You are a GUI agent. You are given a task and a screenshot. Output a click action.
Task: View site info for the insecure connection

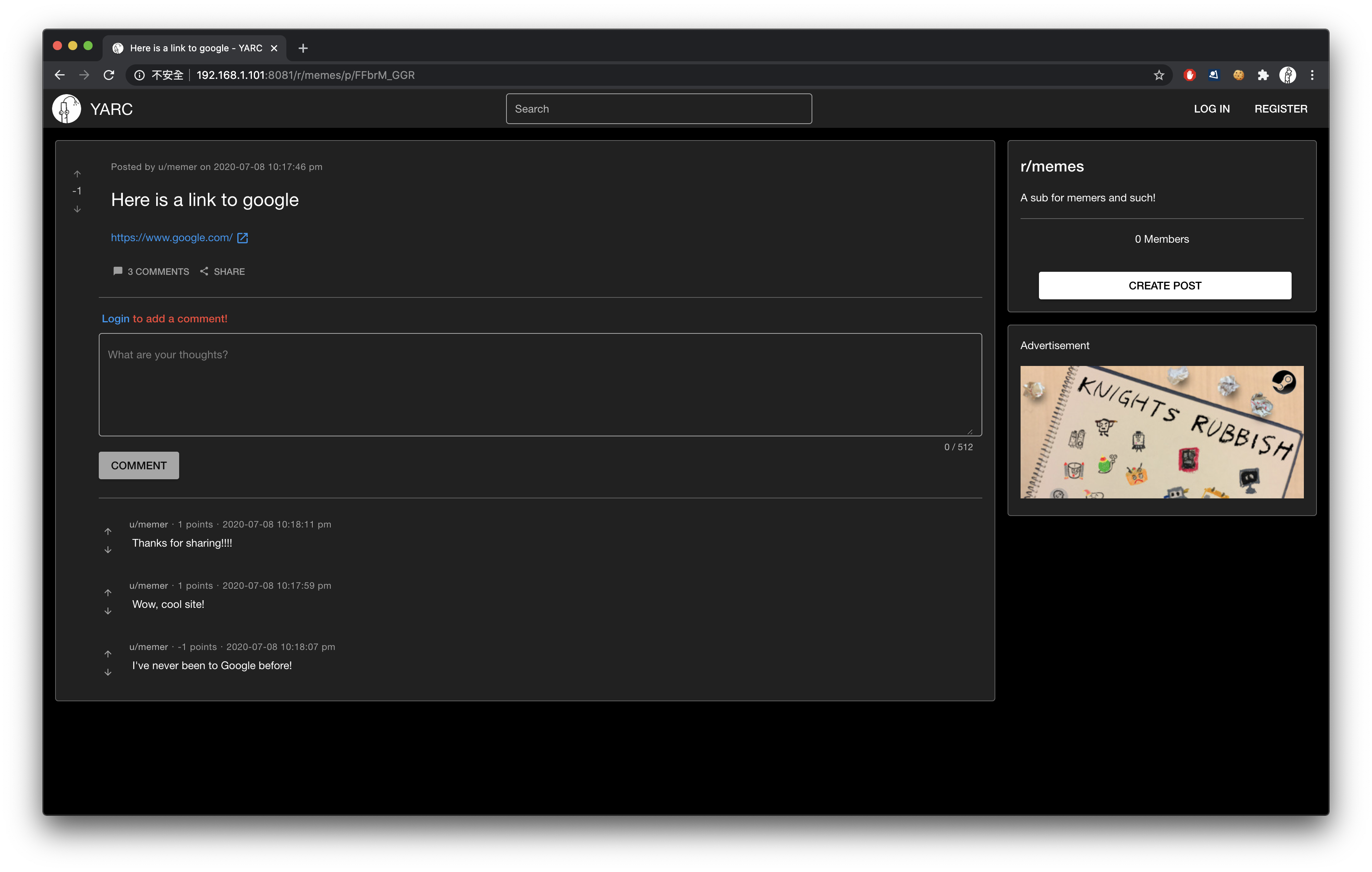pos(159,75)
